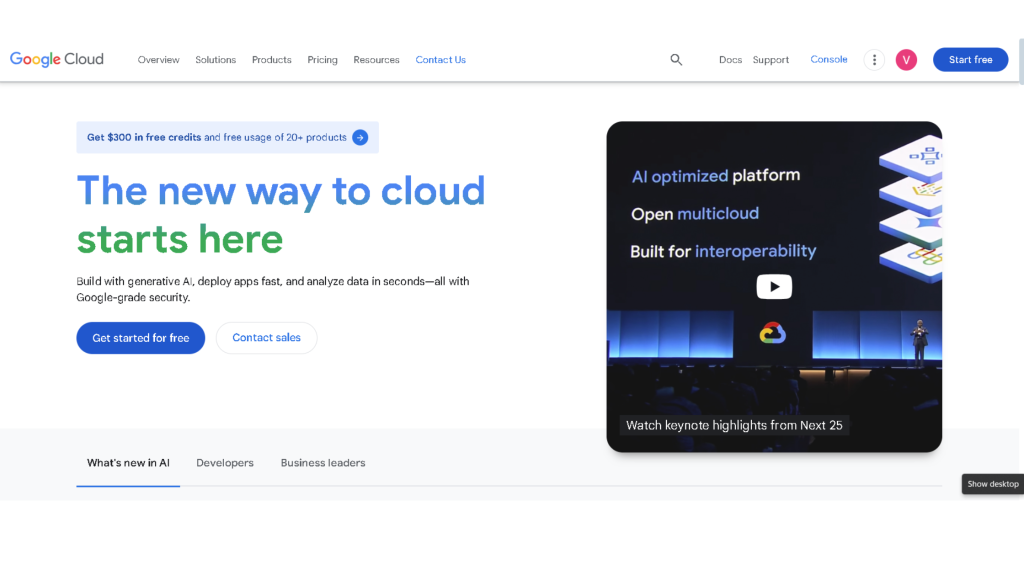Switch to the Developers tab
The width and height of the screenshot is (1024, 576).
tap(225, 463)
